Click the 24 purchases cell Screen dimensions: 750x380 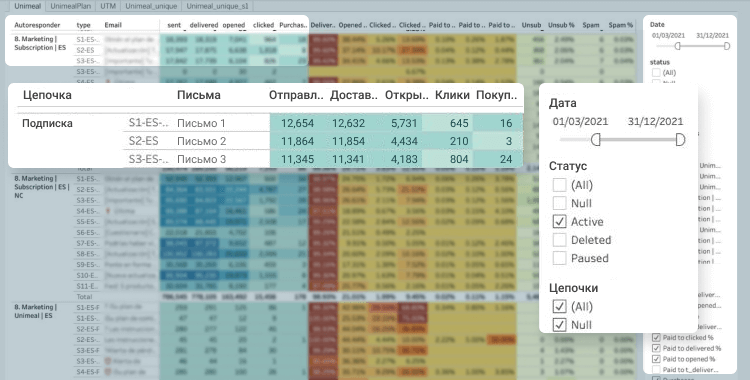506,159
